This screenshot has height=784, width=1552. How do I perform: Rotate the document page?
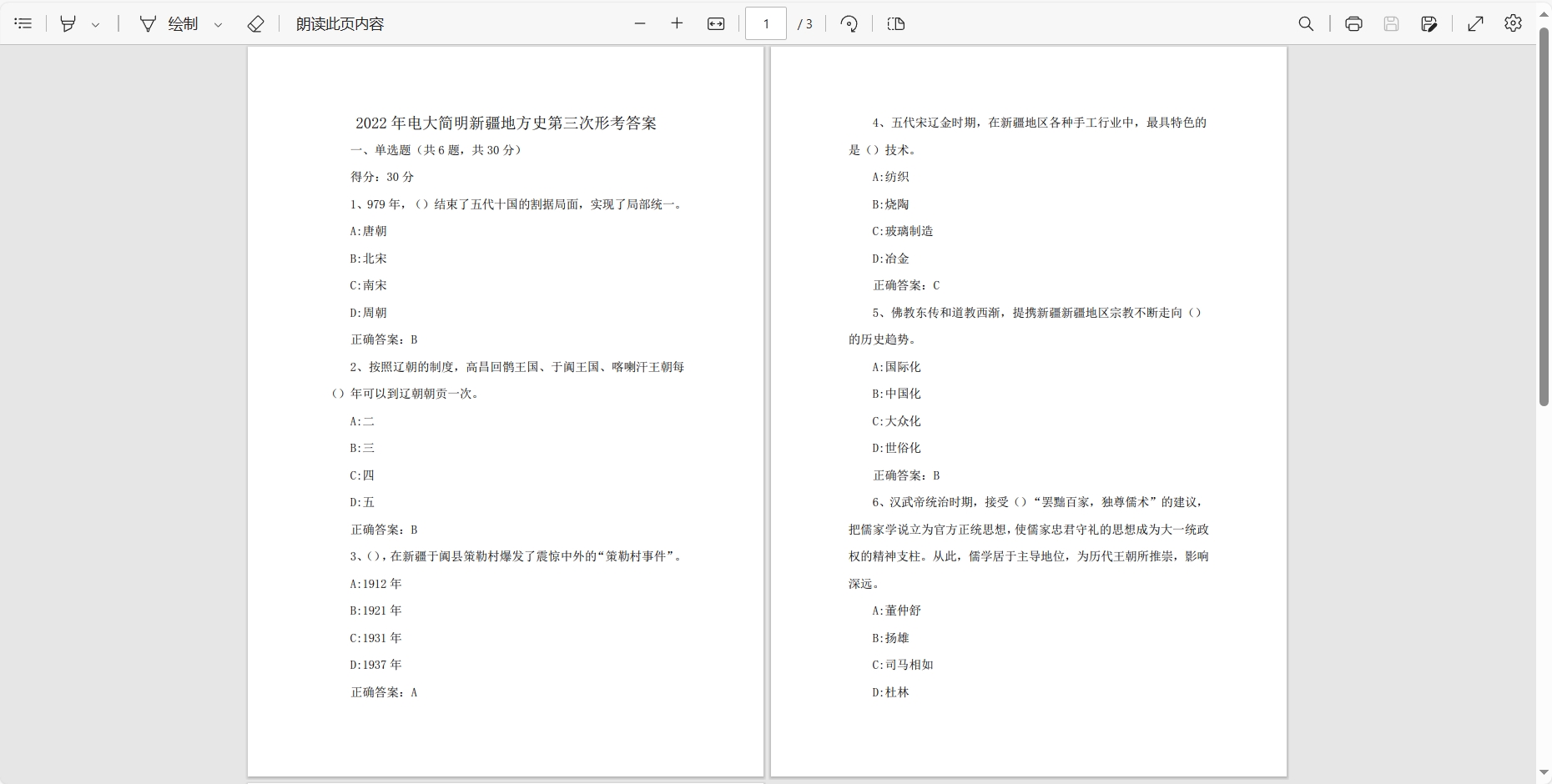click(x=849, y=23)
